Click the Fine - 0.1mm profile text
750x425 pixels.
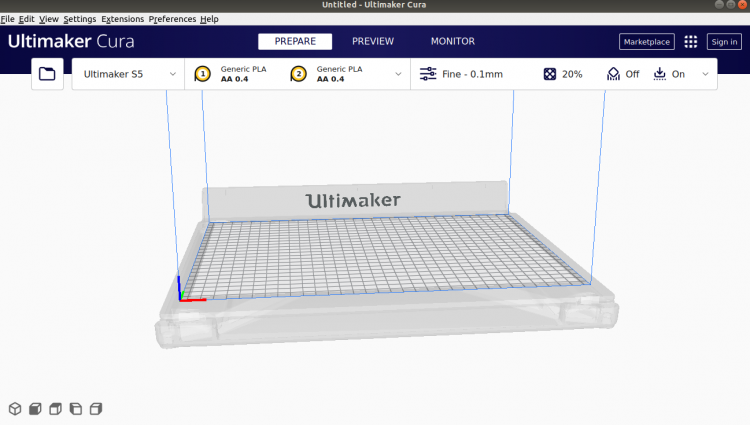click(x=473, y=74)
